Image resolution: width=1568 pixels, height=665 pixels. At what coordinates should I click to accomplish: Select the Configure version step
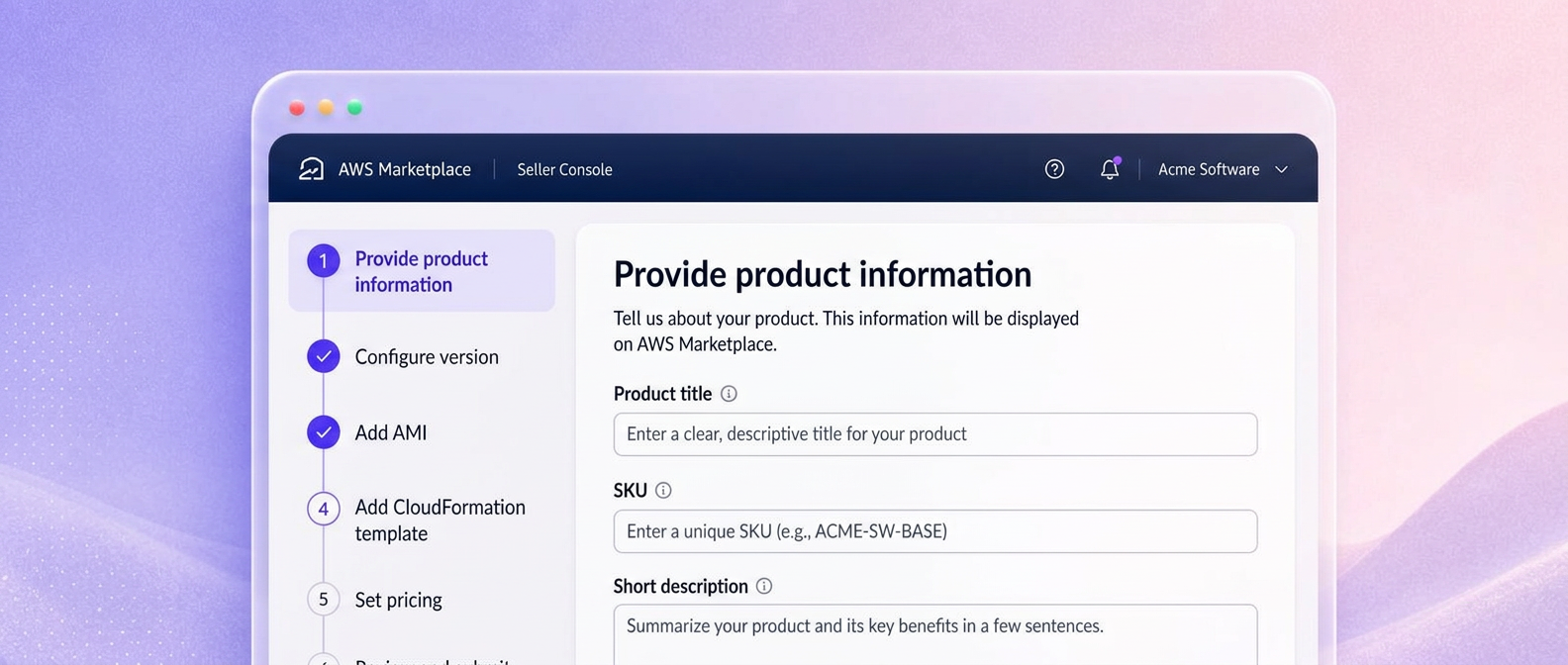coord(427,357)
